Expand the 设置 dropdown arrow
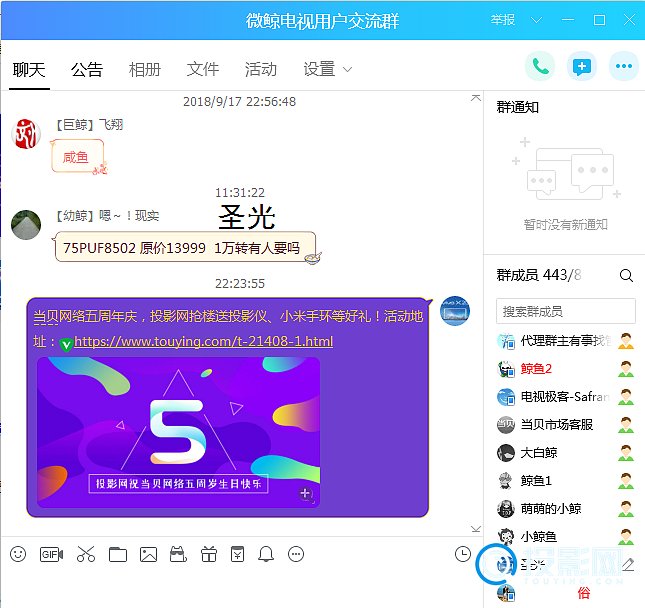 348,69
